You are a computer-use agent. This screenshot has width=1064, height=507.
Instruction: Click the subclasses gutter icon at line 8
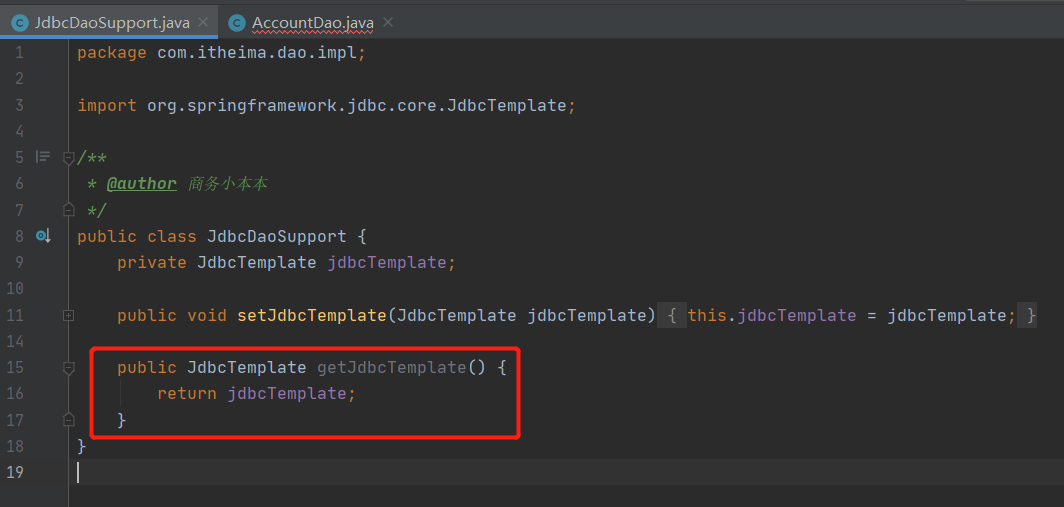[43, 236]
